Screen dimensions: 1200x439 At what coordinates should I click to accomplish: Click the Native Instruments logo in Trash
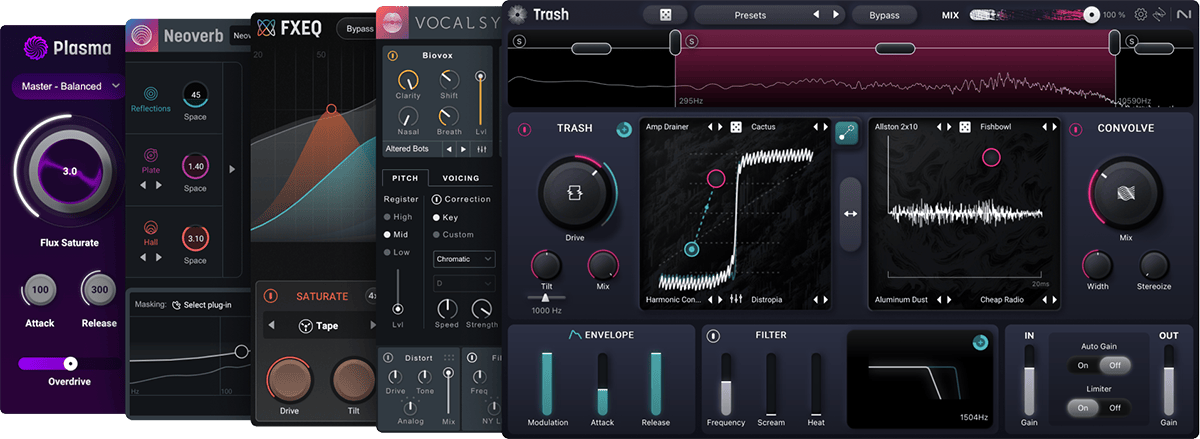coord(1183,15)
